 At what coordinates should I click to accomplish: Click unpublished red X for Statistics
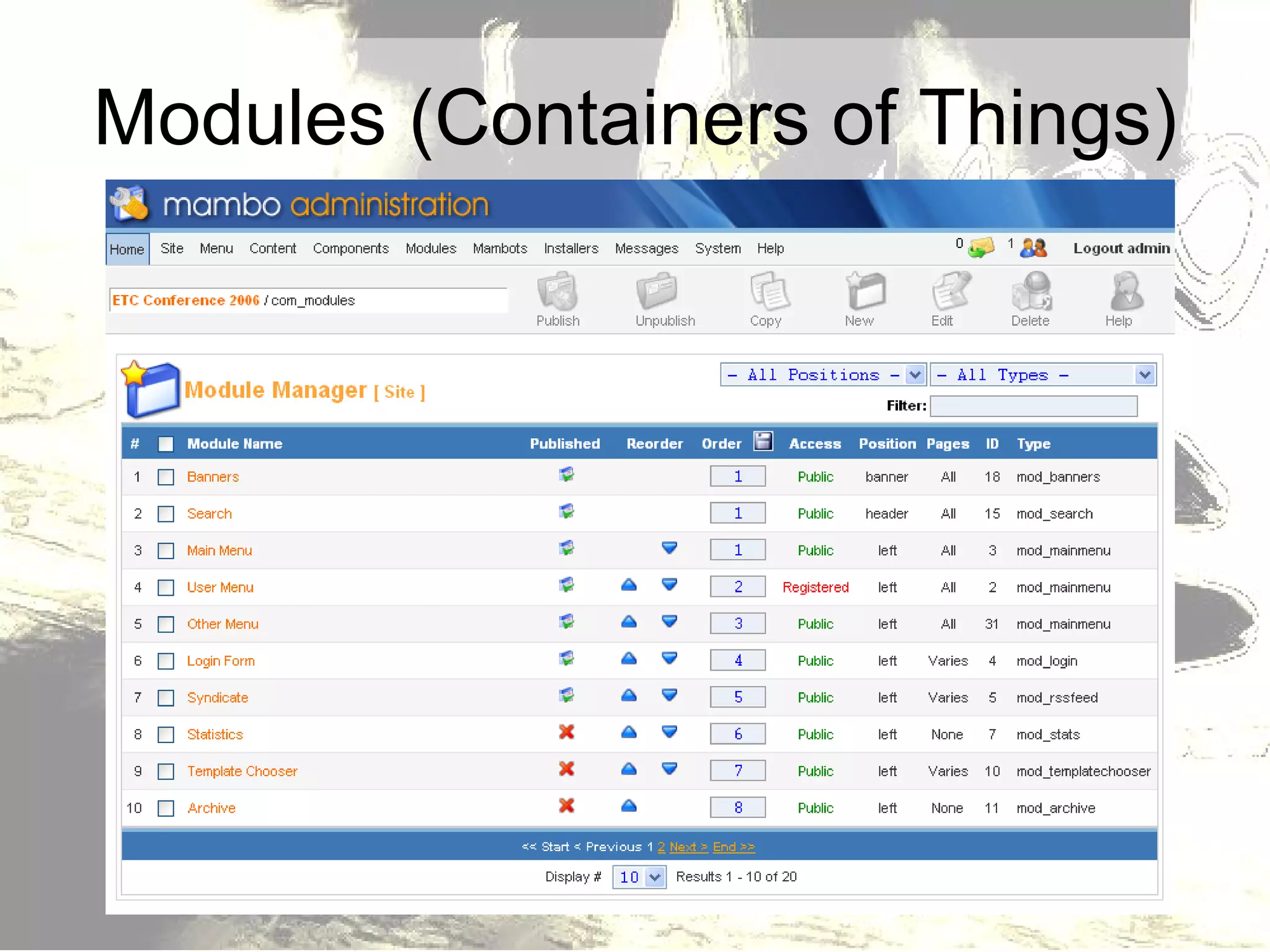pos(566,733)
